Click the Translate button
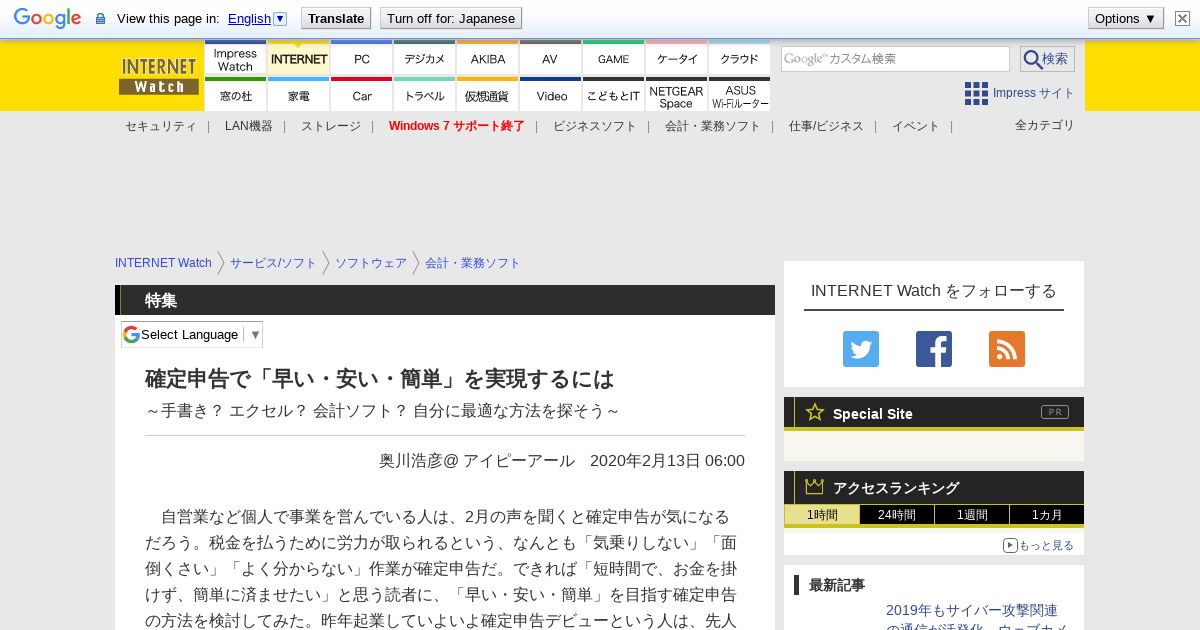This screenshot has width=1200, height=630. (x=336, y=18)
